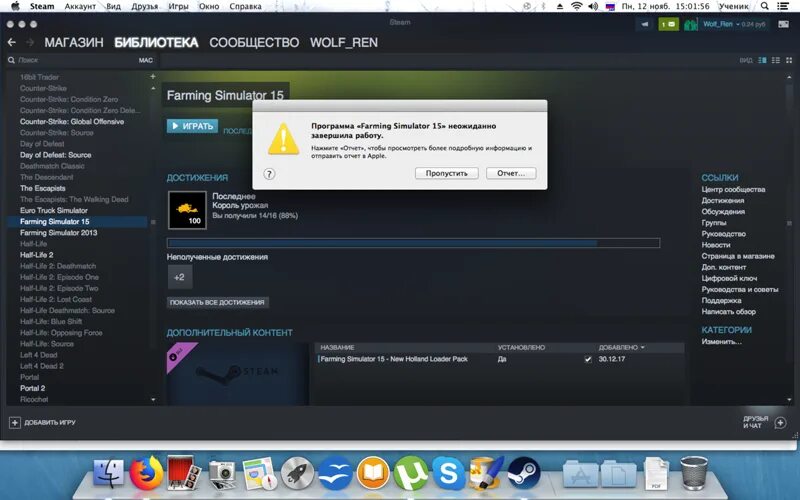Click the DLC Steam thumbnail image
Viewport: 800px width, 500px height.
[238, 374]
